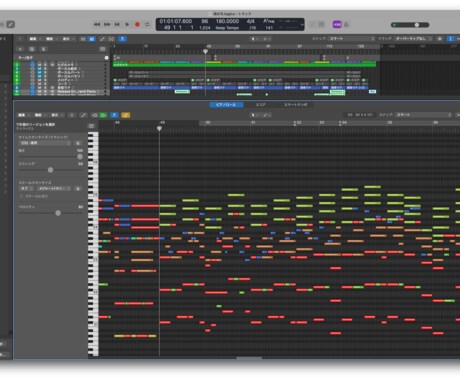Click the duplicate track button
Screen dimensions: 460x380
pos(32,49)
